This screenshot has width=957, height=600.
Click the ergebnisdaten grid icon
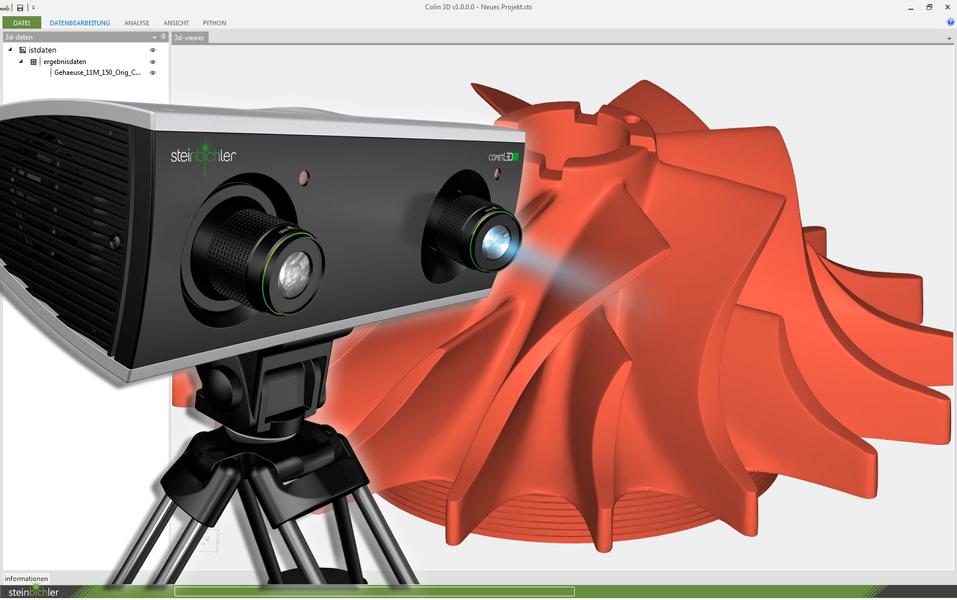[34, 62]
